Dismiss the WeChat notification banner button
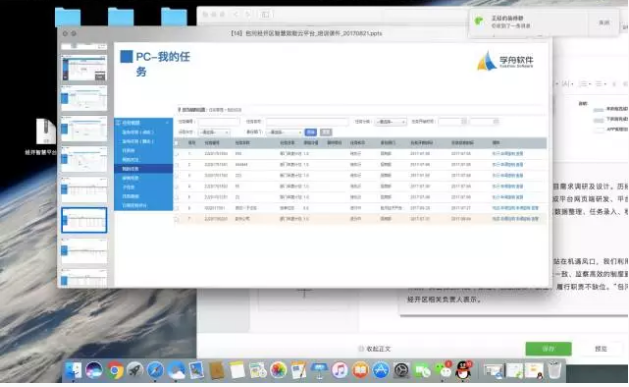This screenshot has width=629, height=387. 604,23
